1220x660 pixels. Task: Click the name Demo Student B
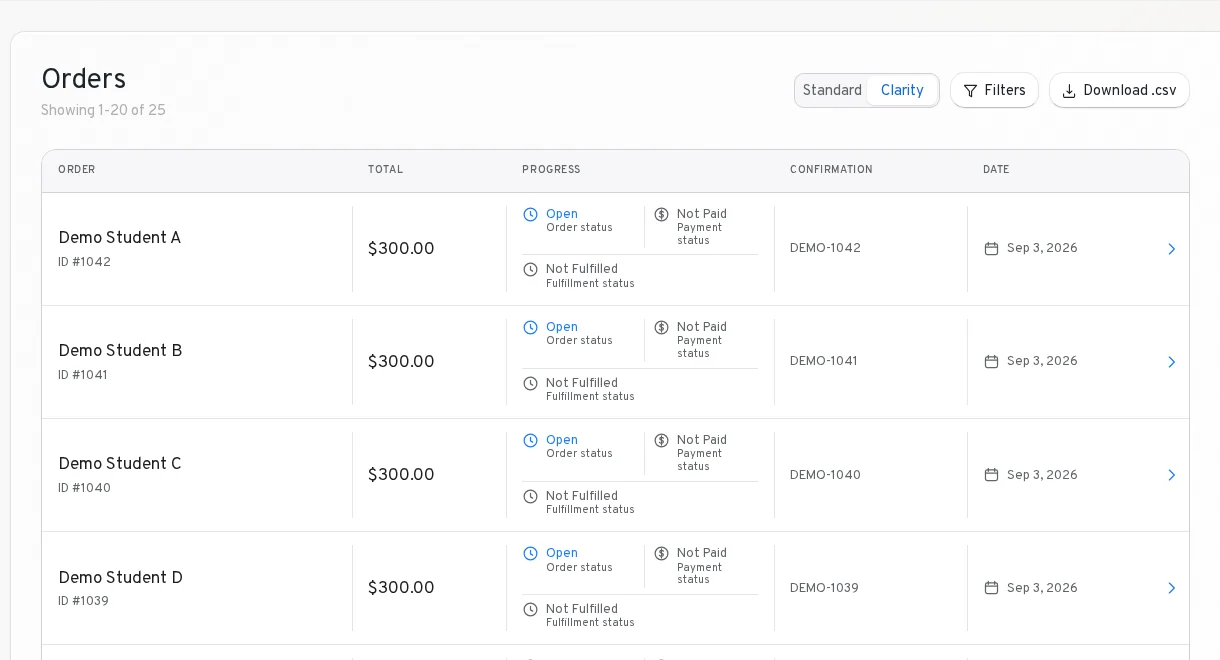[120, 351]
